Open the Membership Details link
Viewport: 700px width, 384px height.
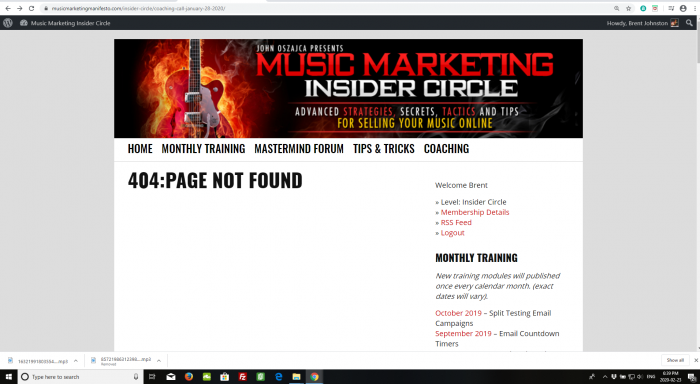tap(475, 213)
